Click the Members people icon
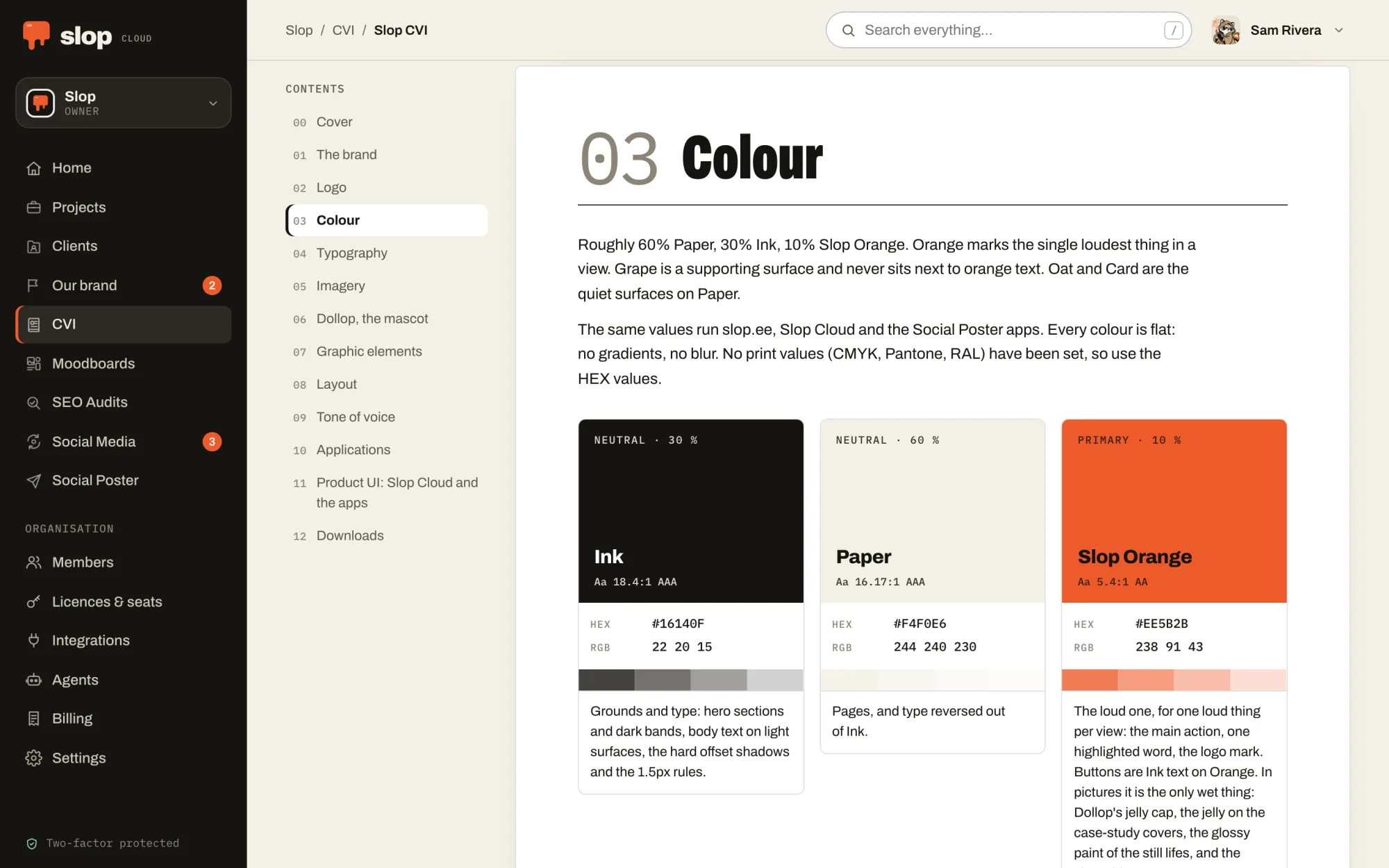This screenshot has height=868, width=1389. point(33,562)
